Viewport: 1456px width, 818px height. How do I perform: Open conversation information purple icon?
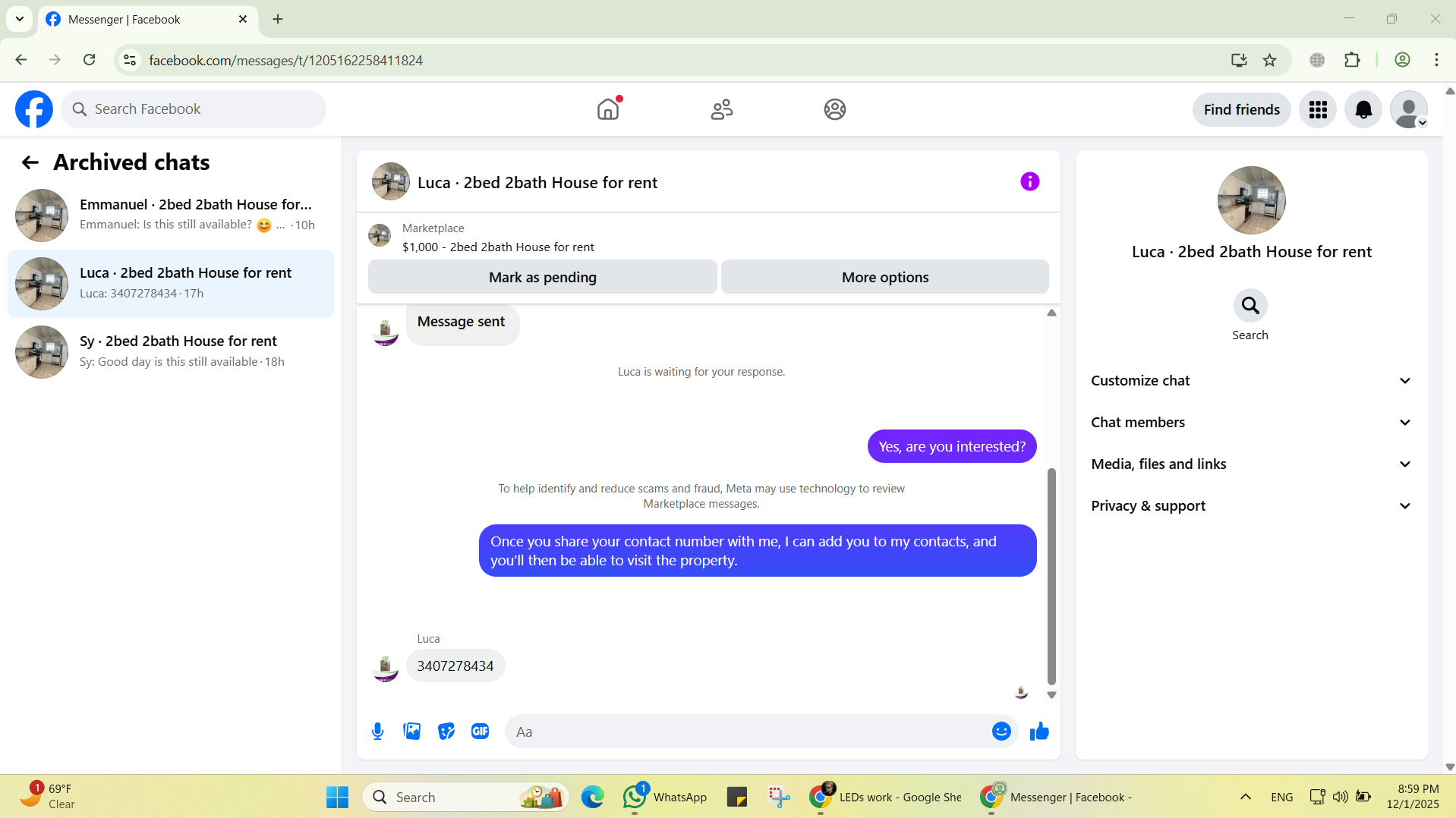tap(1030, 181)
